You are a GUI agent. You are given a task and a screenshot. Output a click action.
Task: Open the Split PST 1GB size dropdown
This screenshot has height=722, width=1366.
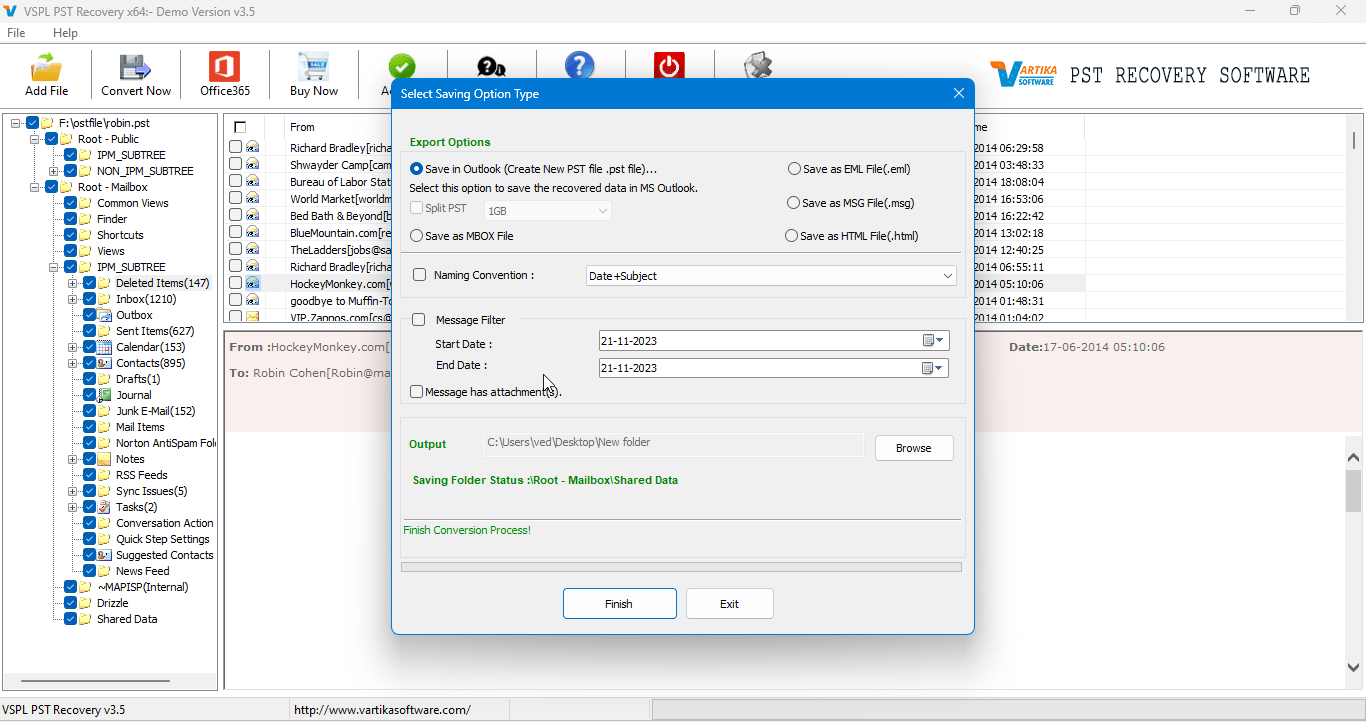coord(548,211)
